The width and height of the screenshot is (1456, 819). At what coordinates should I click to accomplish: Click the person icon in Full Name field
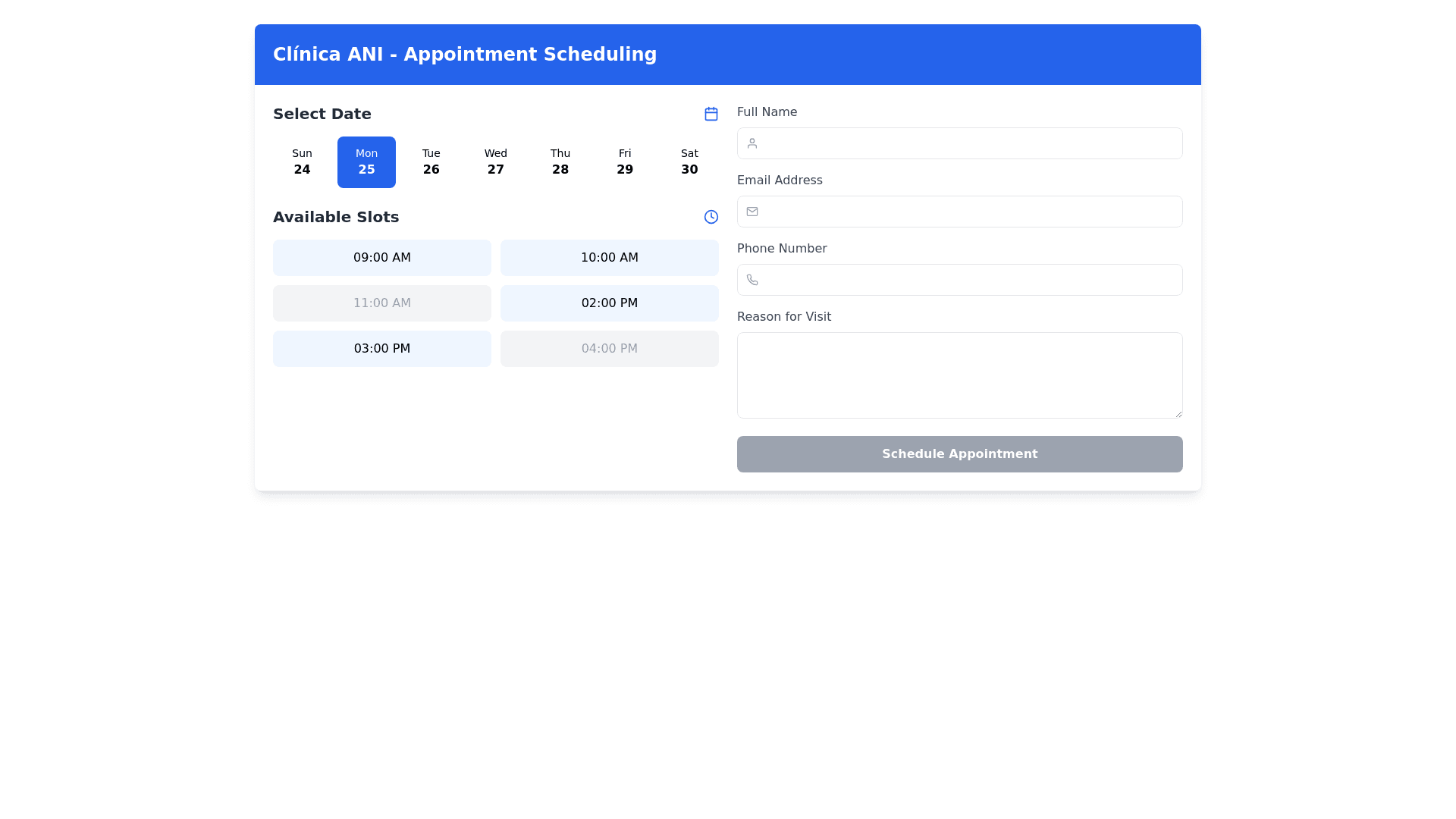pos(752,143)
